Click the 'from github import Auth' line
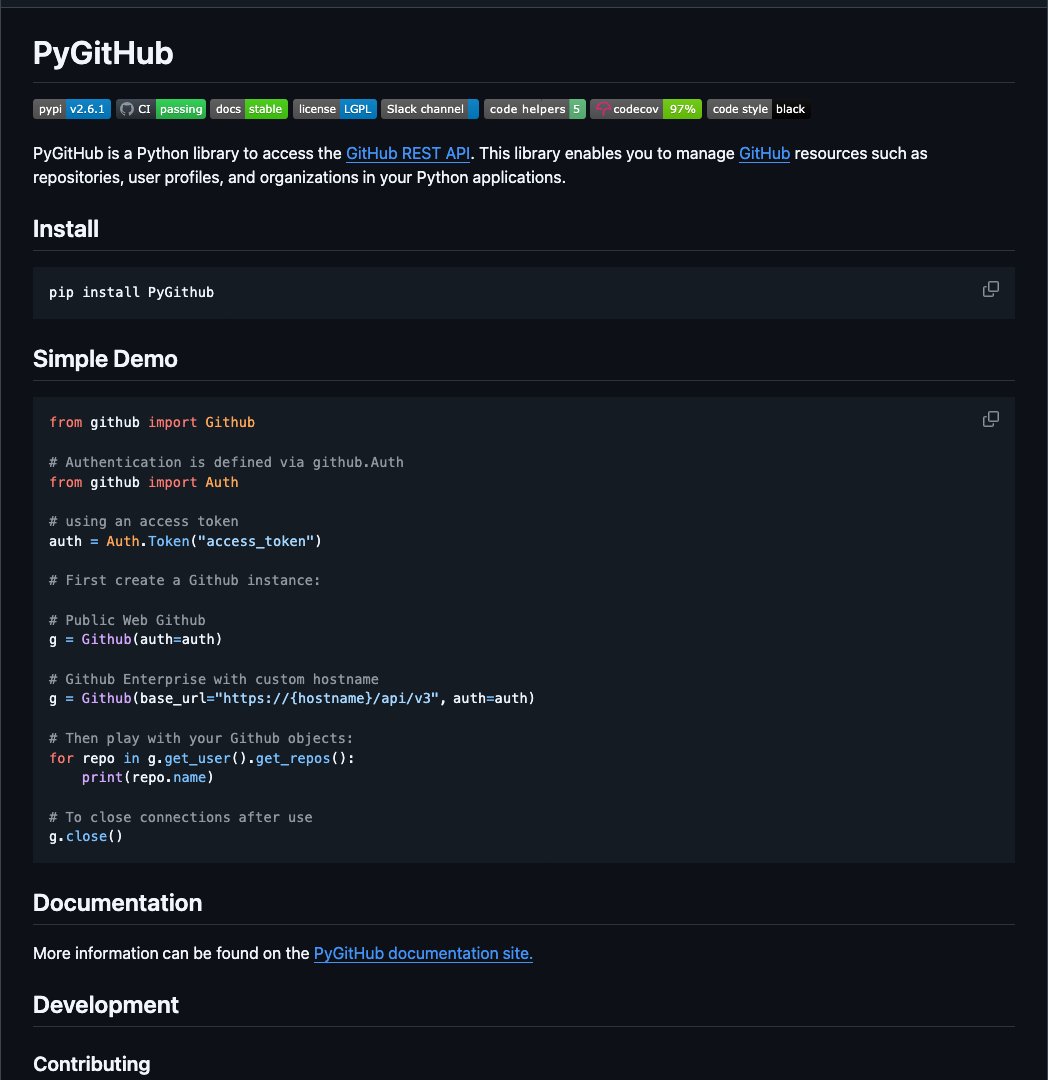This screenshot has height=1080, width=1048. 144,482
